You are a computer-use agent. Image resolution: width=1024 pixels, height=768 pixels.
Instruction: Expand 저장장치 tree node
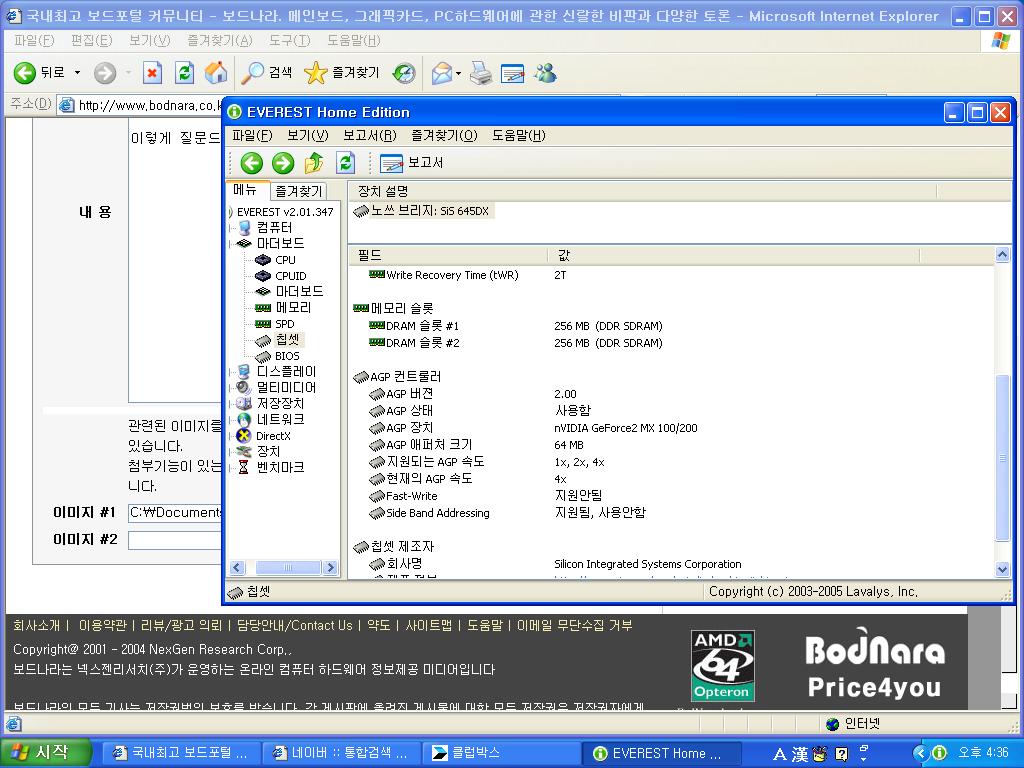pos(280,404)
